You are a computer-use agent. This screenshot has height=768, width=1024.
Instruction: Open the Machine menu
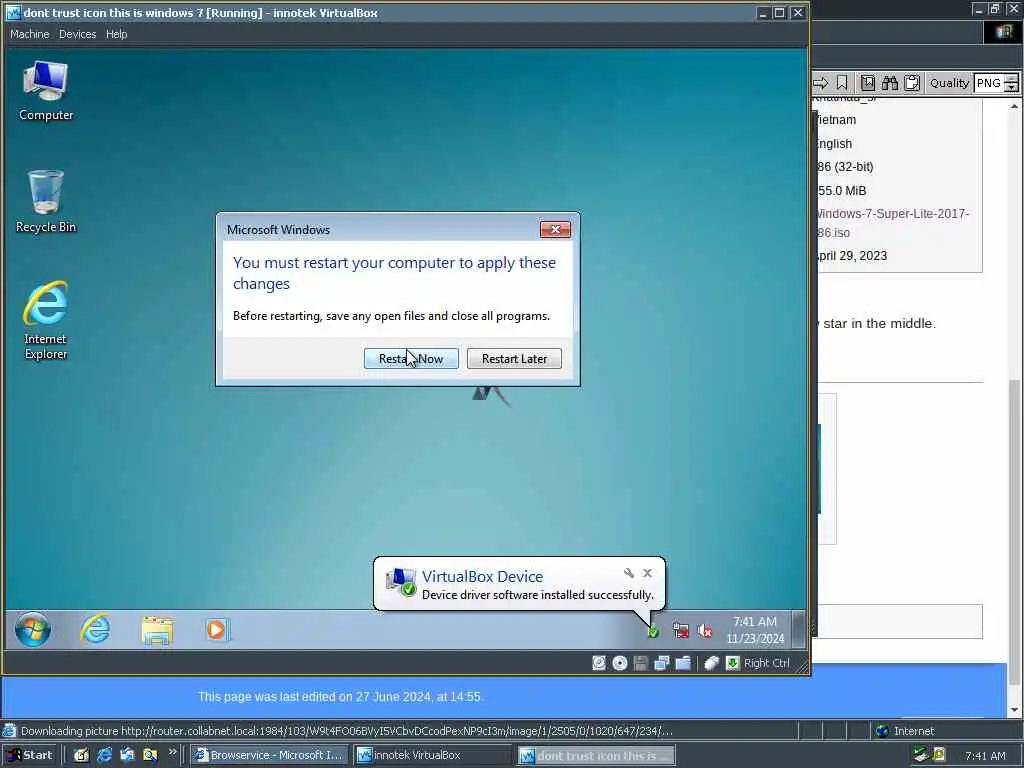pos(29,34)
